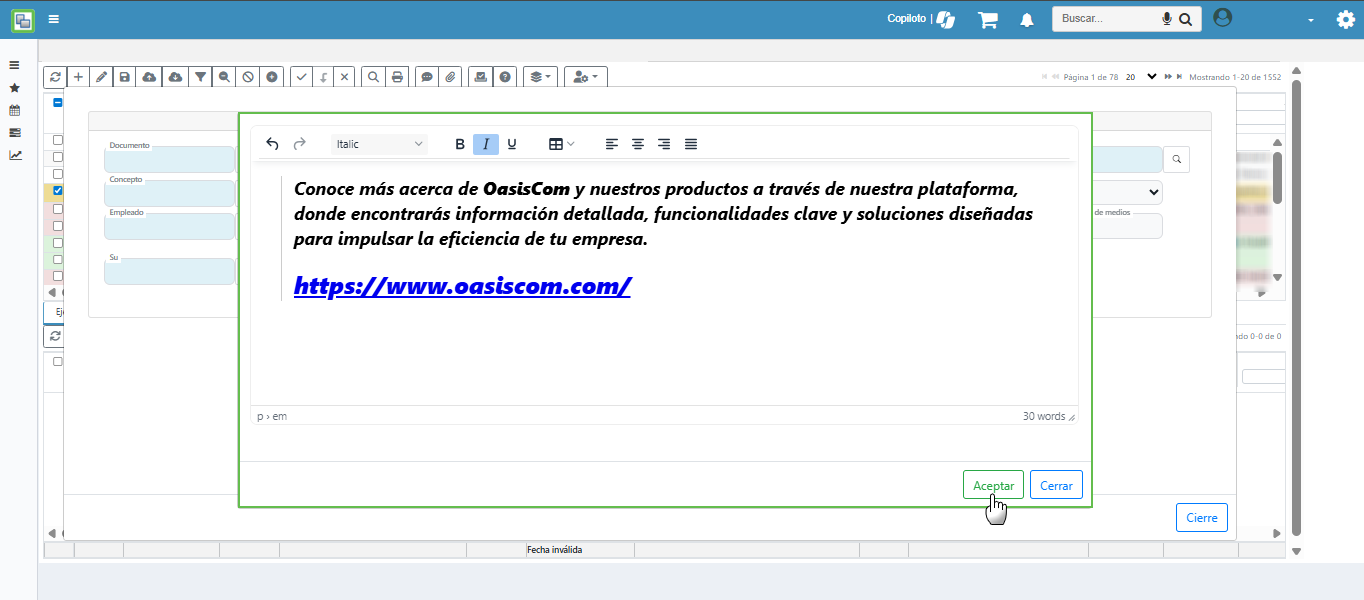Click the Buscar search field

click(x=1106, y=19)
